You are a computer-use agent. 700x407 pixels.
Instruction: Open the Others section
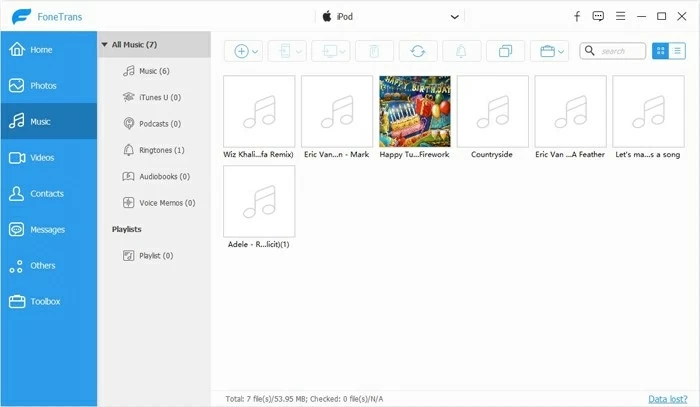click(49, 266)
